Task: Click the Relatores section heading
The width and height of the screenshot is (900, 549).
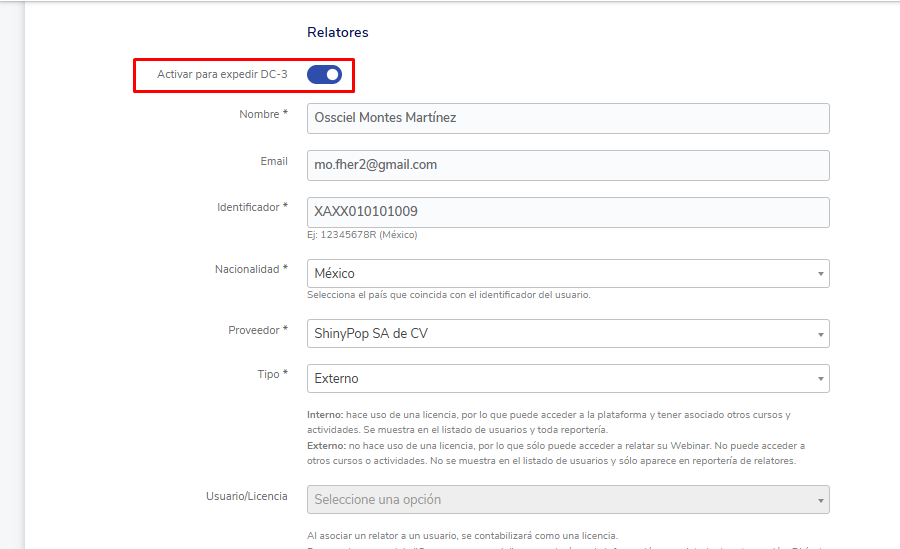Action: (337, 32)
